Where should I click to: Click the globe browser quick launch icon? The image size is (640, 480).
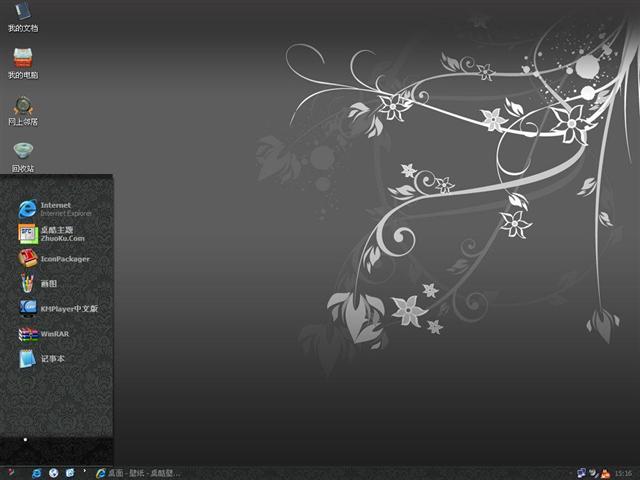(x=53, y=473)
